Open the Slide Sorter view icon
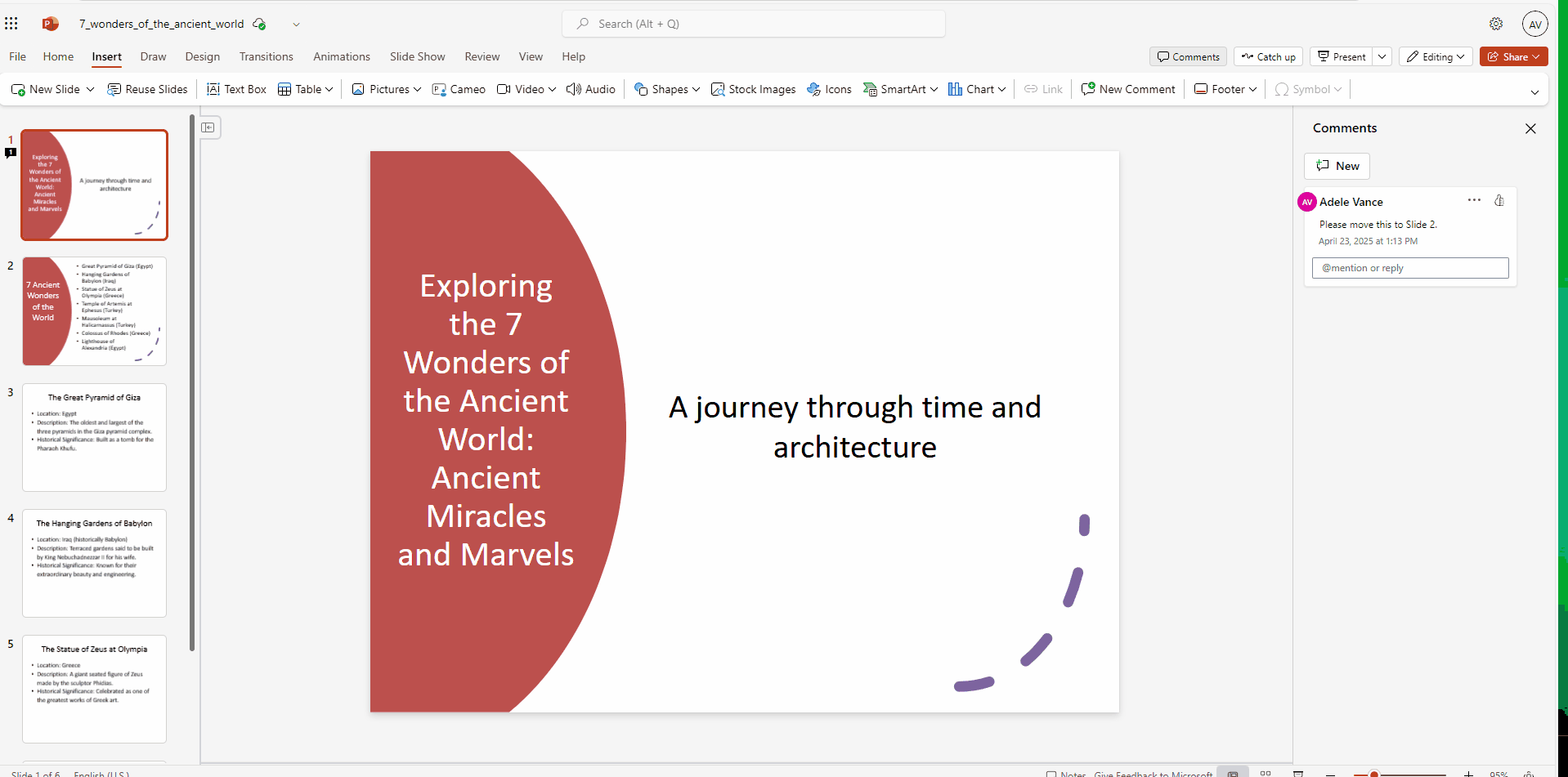This screenshot has width=1568, height=777. [x=1266, y=772]
